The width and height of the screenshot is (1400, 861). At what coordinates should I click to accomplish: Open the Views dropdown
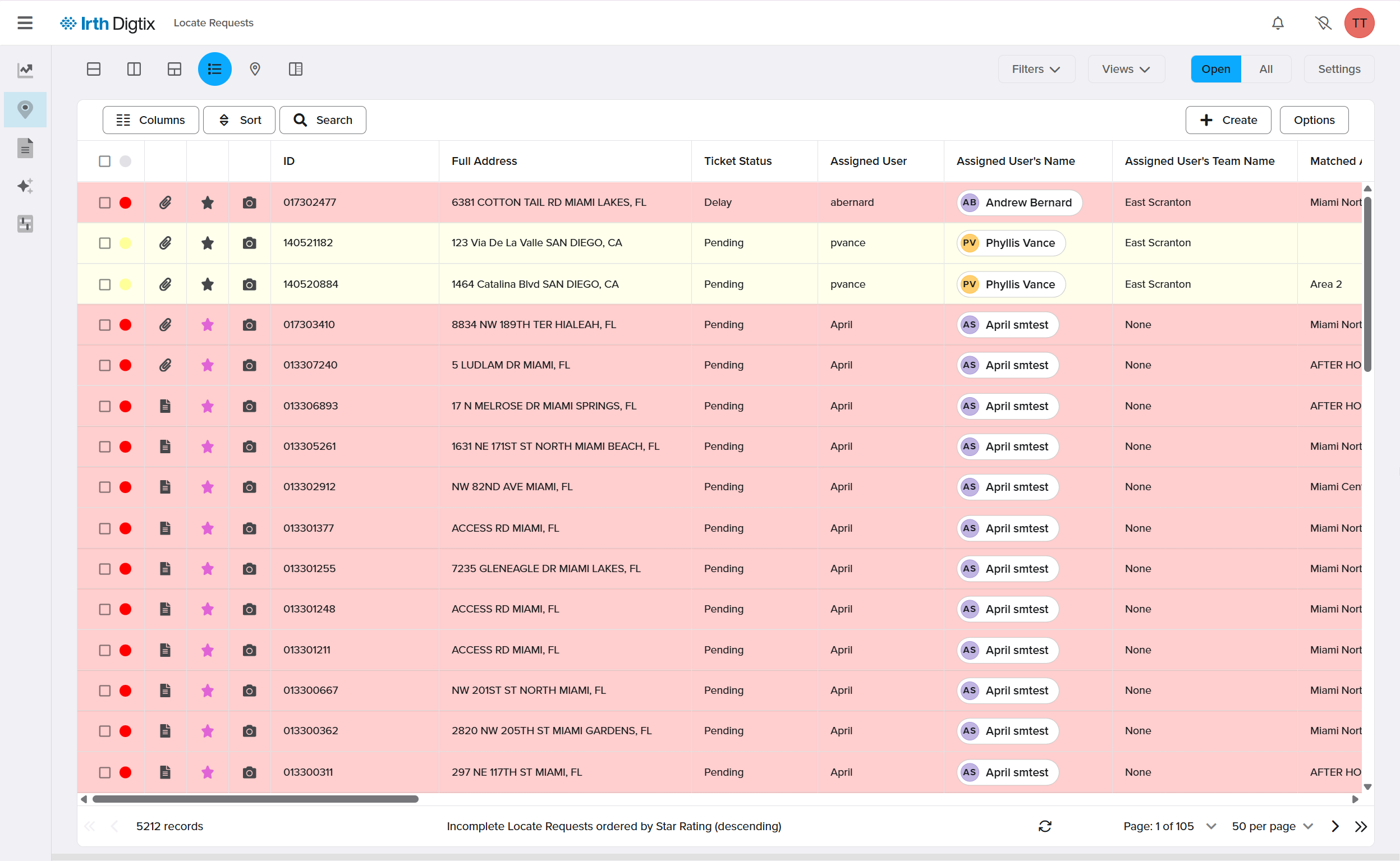[1126, 69]
